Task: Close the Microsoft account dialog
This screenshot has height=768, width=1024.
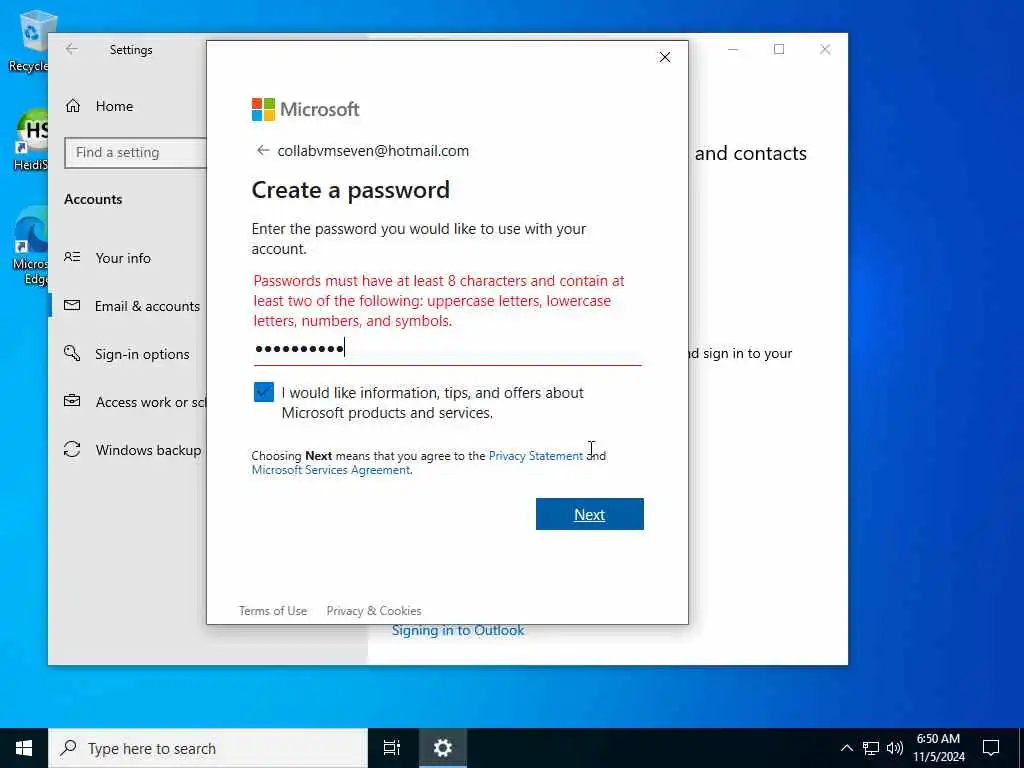Action: pyautogui.click(x=665, y=57)
